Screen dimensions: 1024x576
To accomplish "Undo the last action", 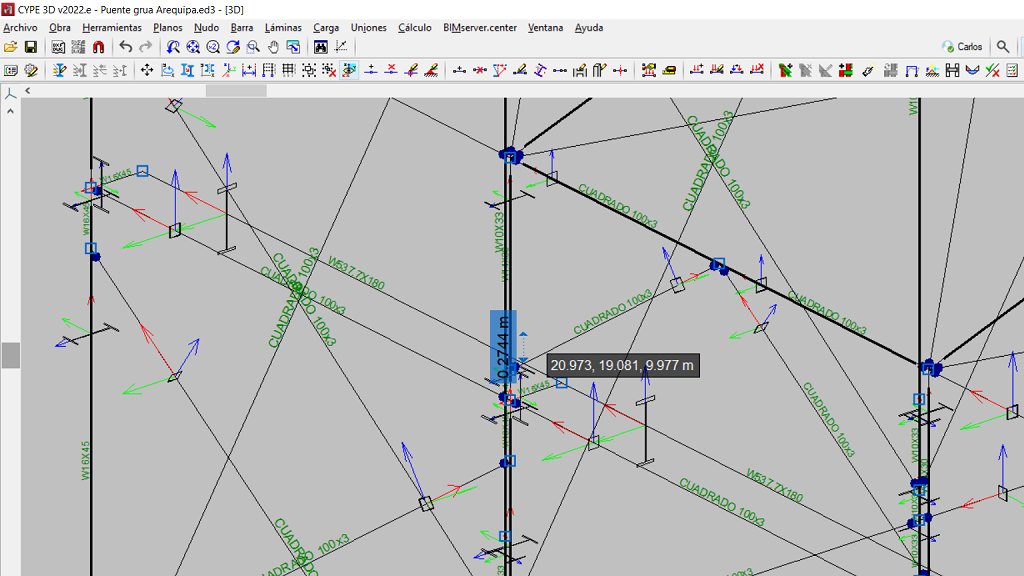I will click(125, 47).
